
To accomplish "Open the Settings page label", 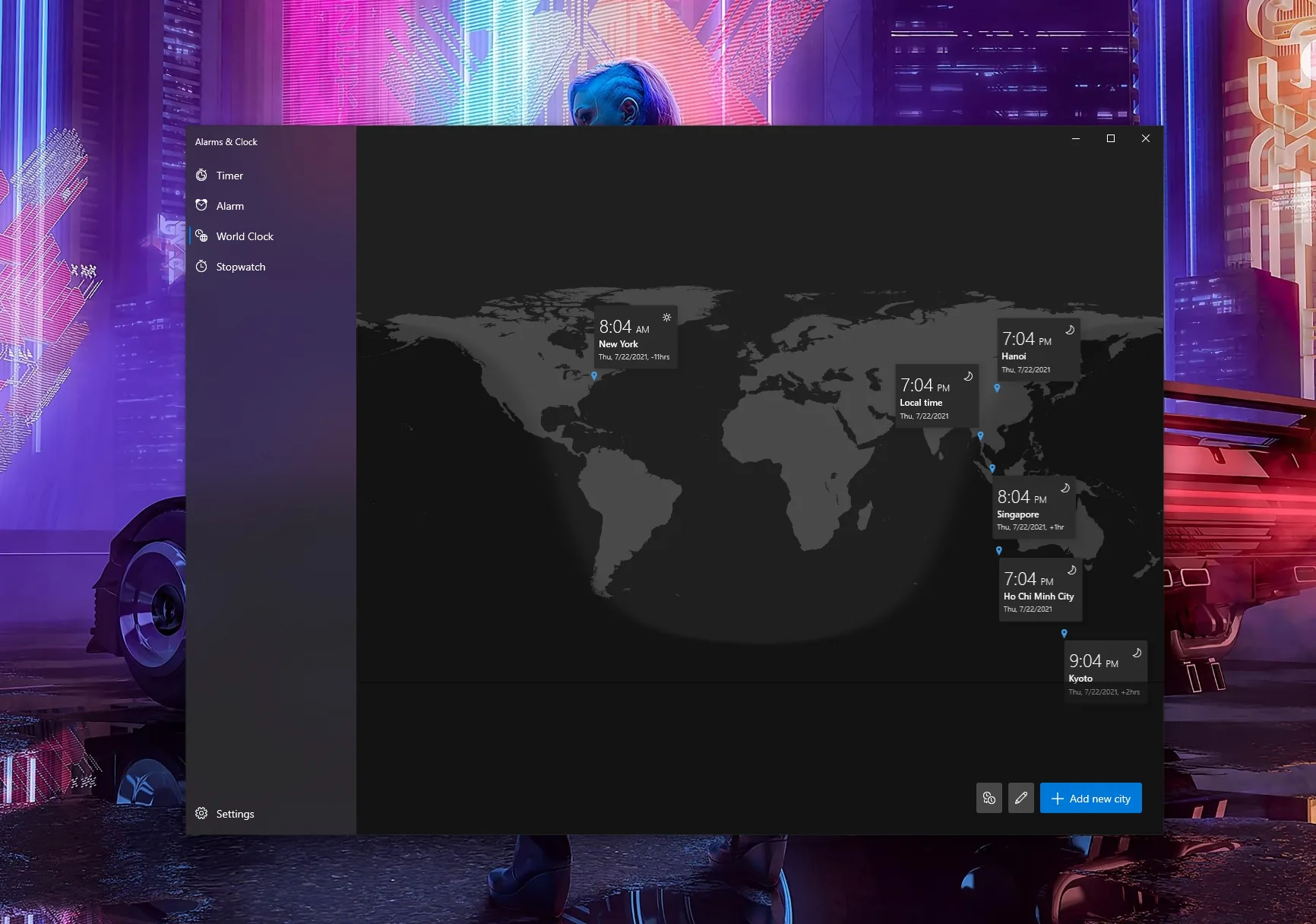I will [x=236, y=814].
